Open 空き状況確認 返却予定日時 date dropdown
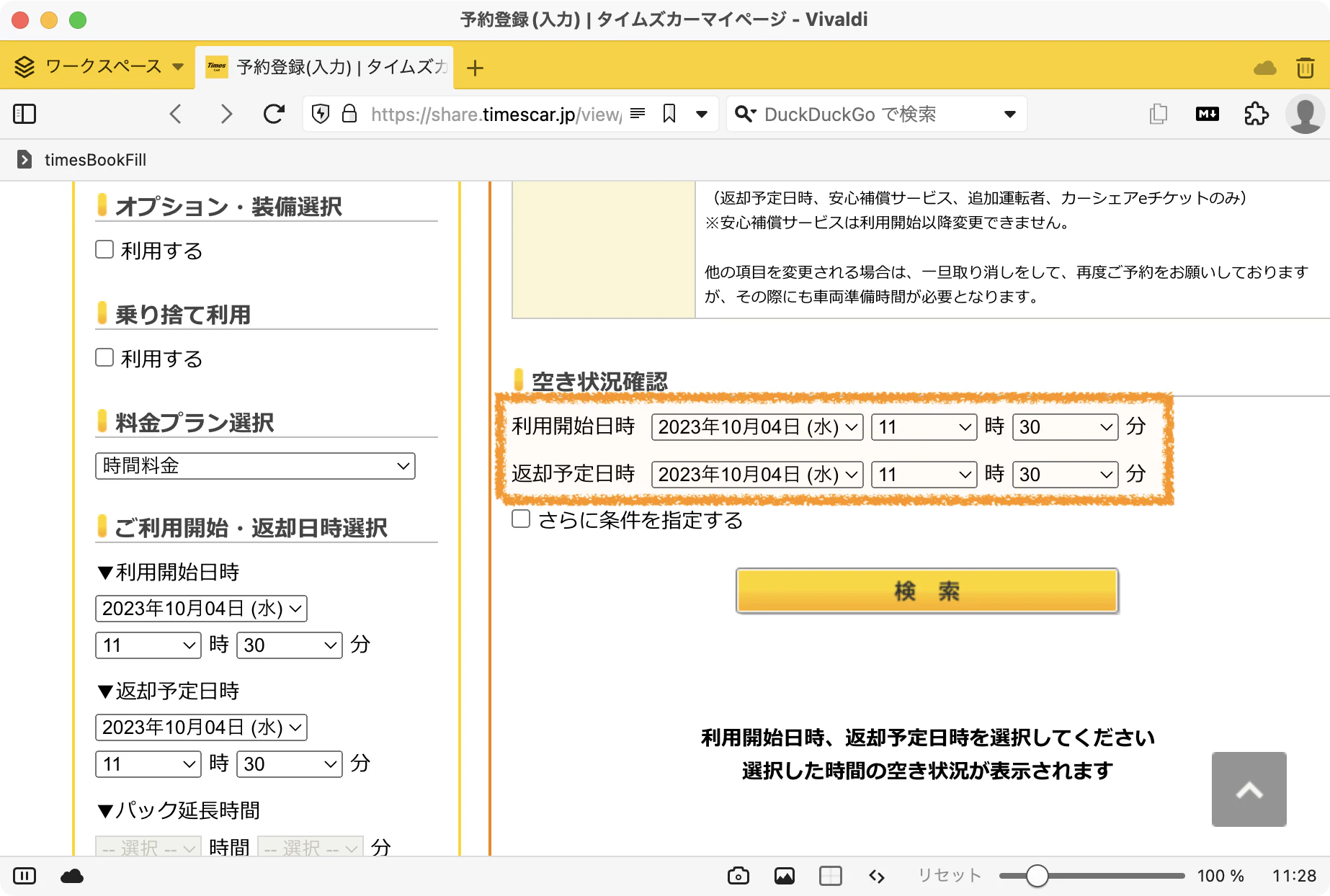The width and height of the screenshot is (1330, 896). [757, 475]
